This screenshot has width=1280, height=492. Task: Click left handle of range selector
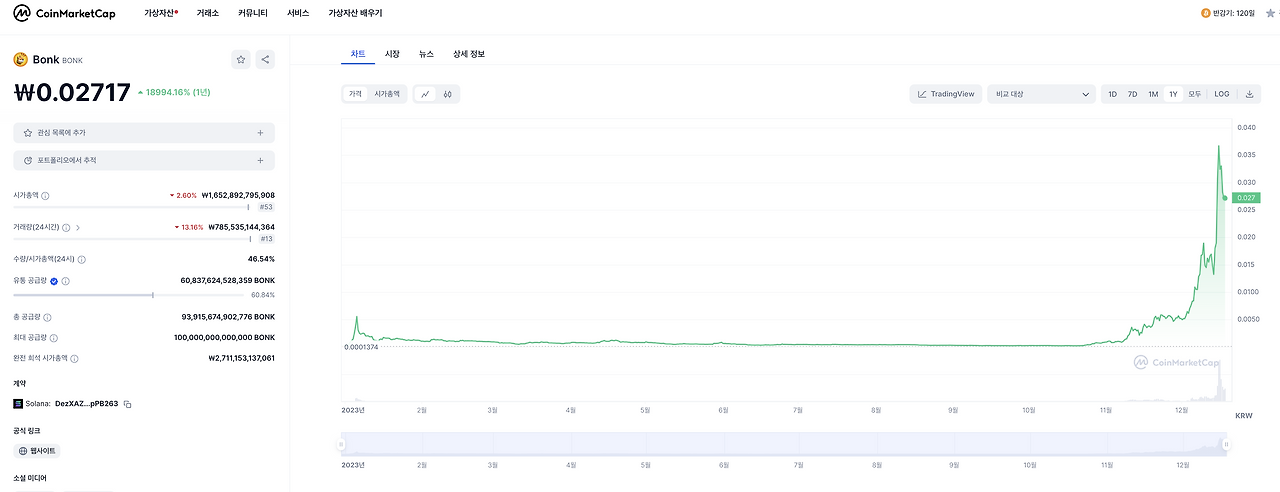pyautogui.click(x=341, y=444)
